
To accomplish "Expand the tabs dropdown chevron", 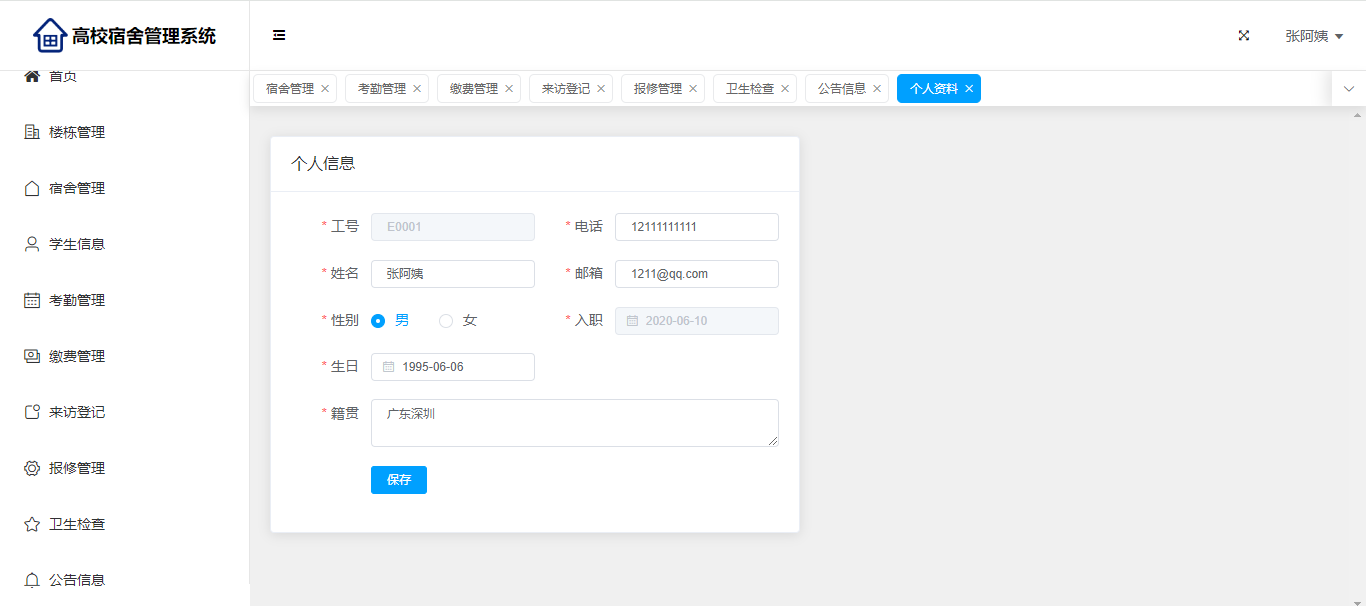I will [x=1348, y=89].
